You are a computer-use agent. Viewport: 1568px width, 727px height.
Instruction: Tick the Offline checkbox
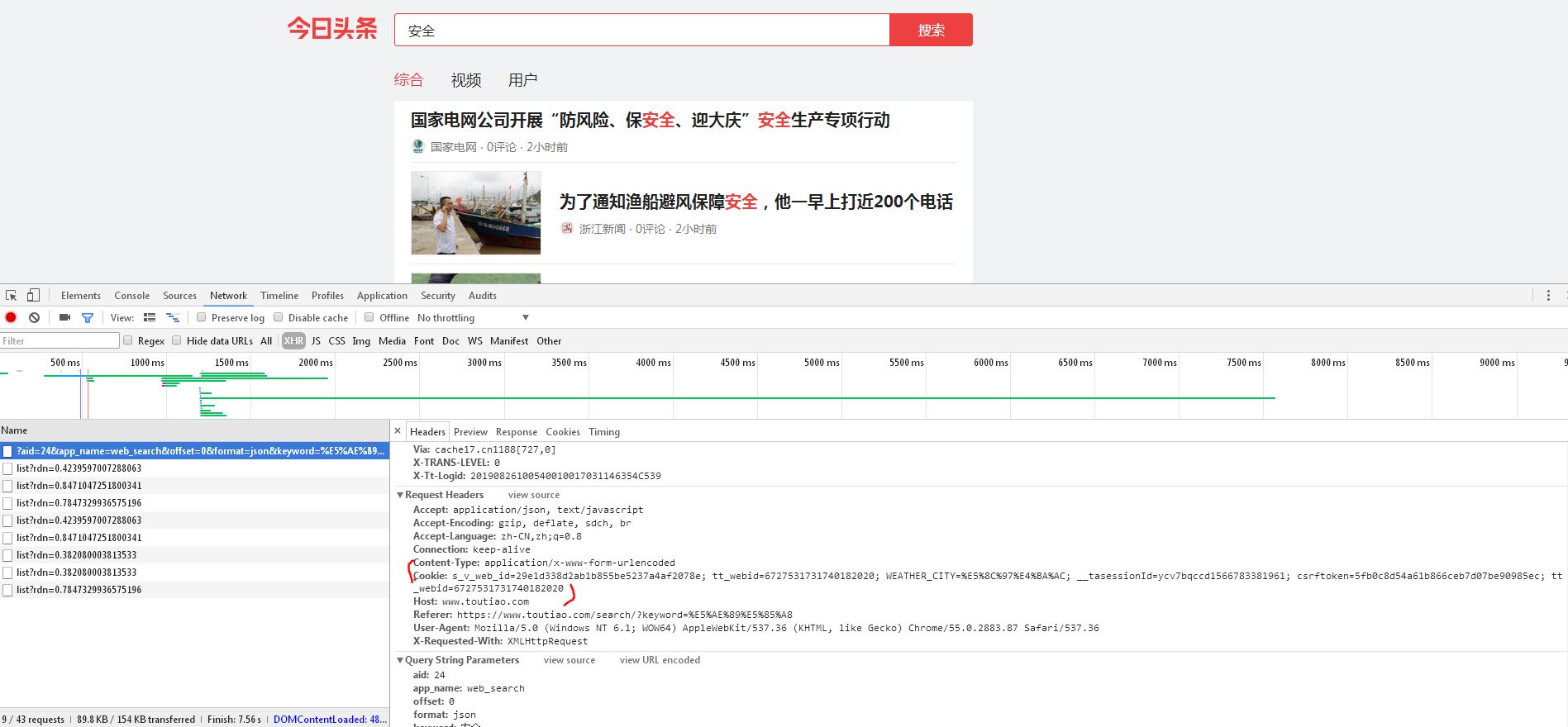coord(369,317)
